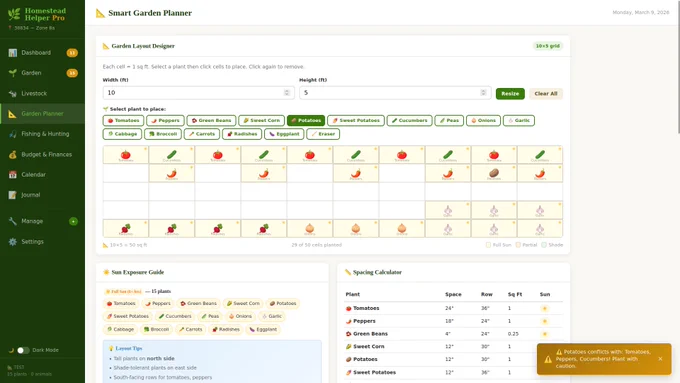Image resolution: width=680 pixels, height=383 pixels.
Task: Open Fishing & Hunting page
Action: click(42, 134)
